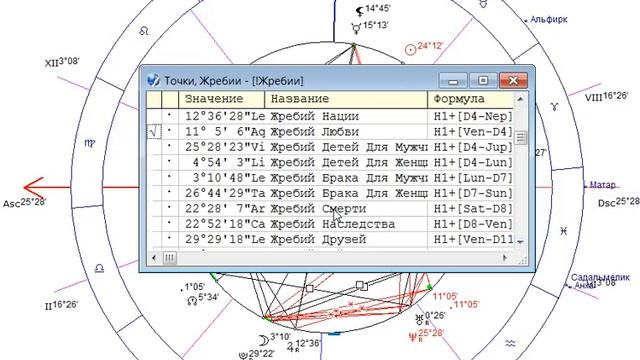The image size is (640, 360).
Task: Click formula H1+[D7-Sun]
Action: tap(473, 193)
